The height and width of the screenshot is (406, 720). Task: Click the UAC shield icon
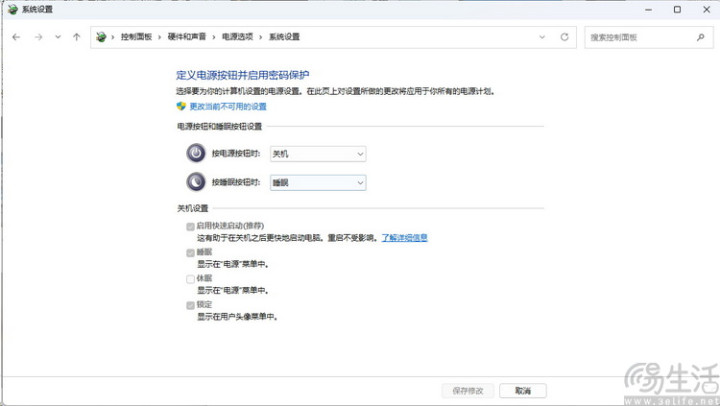pos(181,106)
